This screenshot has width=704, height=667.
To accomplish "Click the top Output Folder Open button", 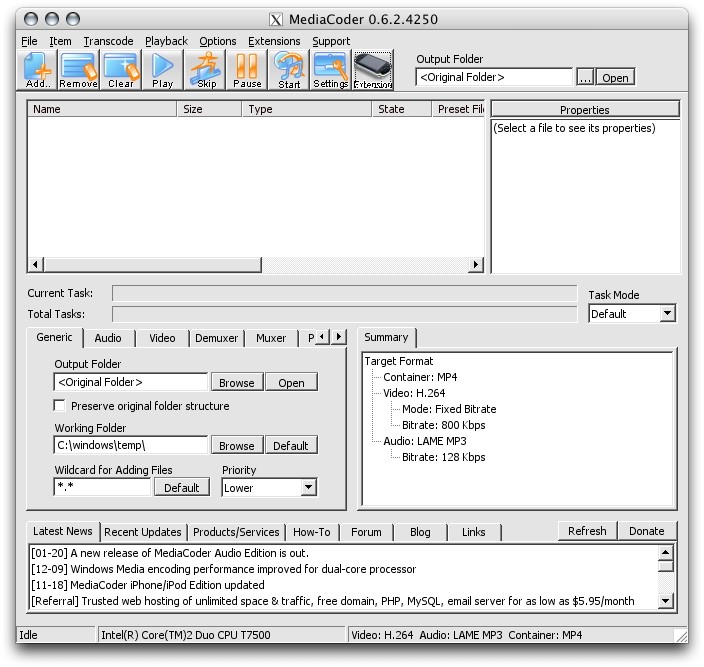I will click(x=615, y=78).
